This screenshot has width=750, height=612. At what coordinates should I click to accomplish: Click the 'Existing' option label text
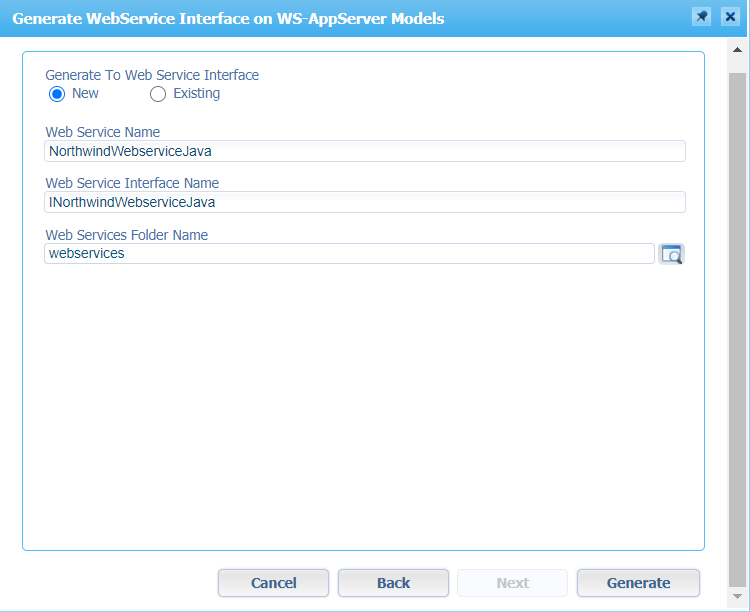click(196, 94)
